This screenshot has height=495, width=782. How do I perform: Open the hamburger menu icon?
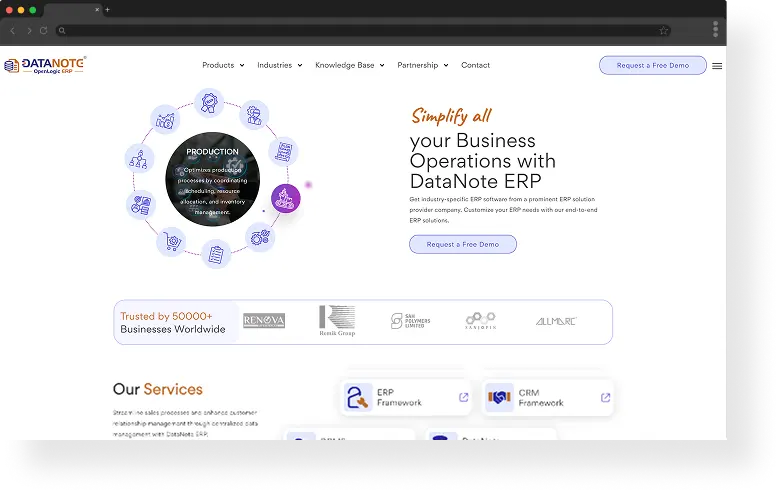click(x=717, y=66)
